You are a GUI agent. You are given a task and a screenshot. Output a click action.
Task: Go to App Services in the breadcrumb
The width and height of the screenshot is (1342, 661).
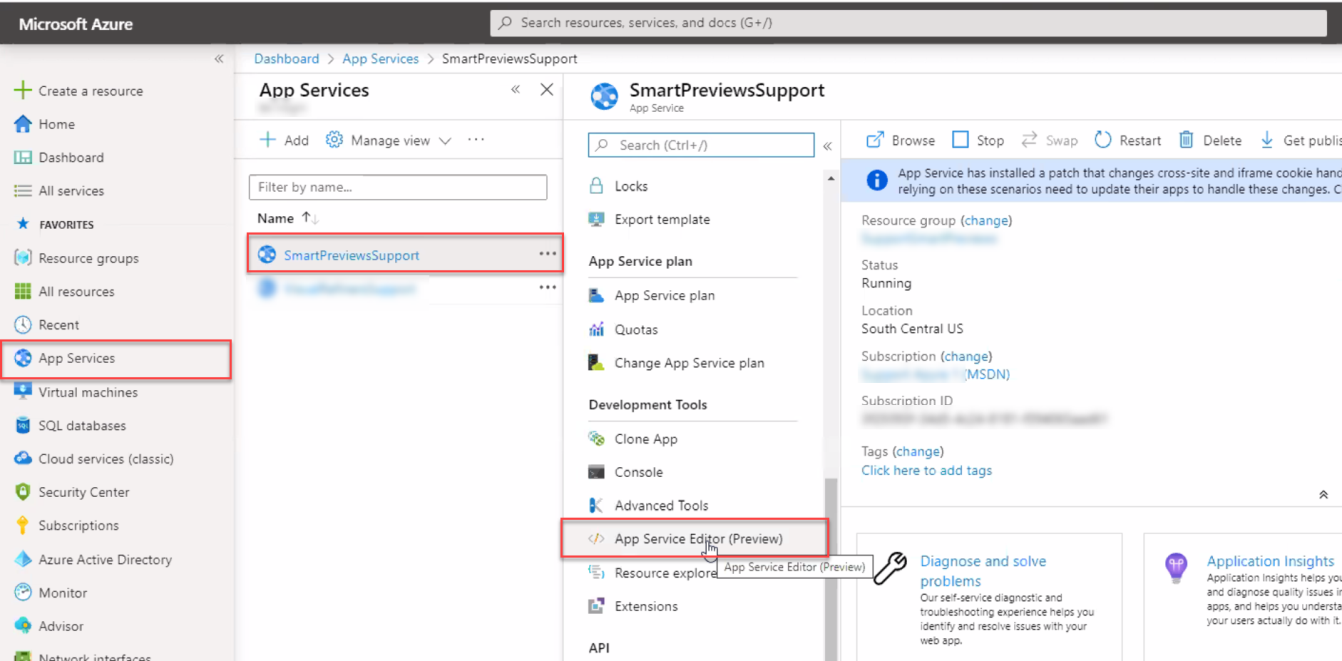click(x=380, y=59)
